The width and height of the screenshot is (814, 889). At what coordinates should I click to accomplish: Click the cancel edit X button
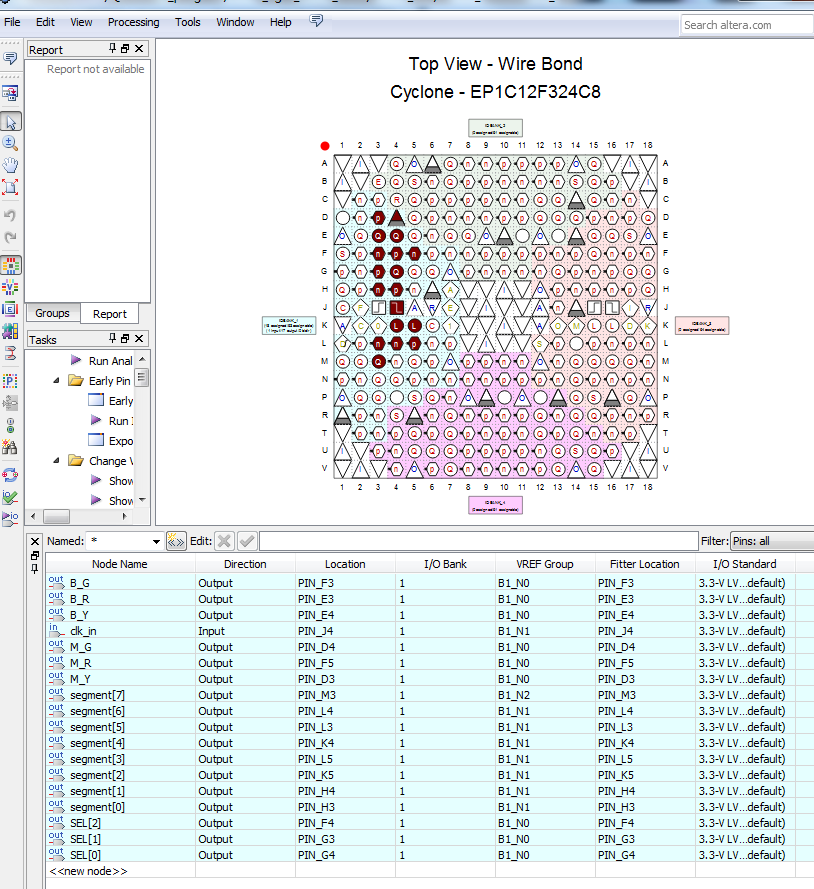224,541
